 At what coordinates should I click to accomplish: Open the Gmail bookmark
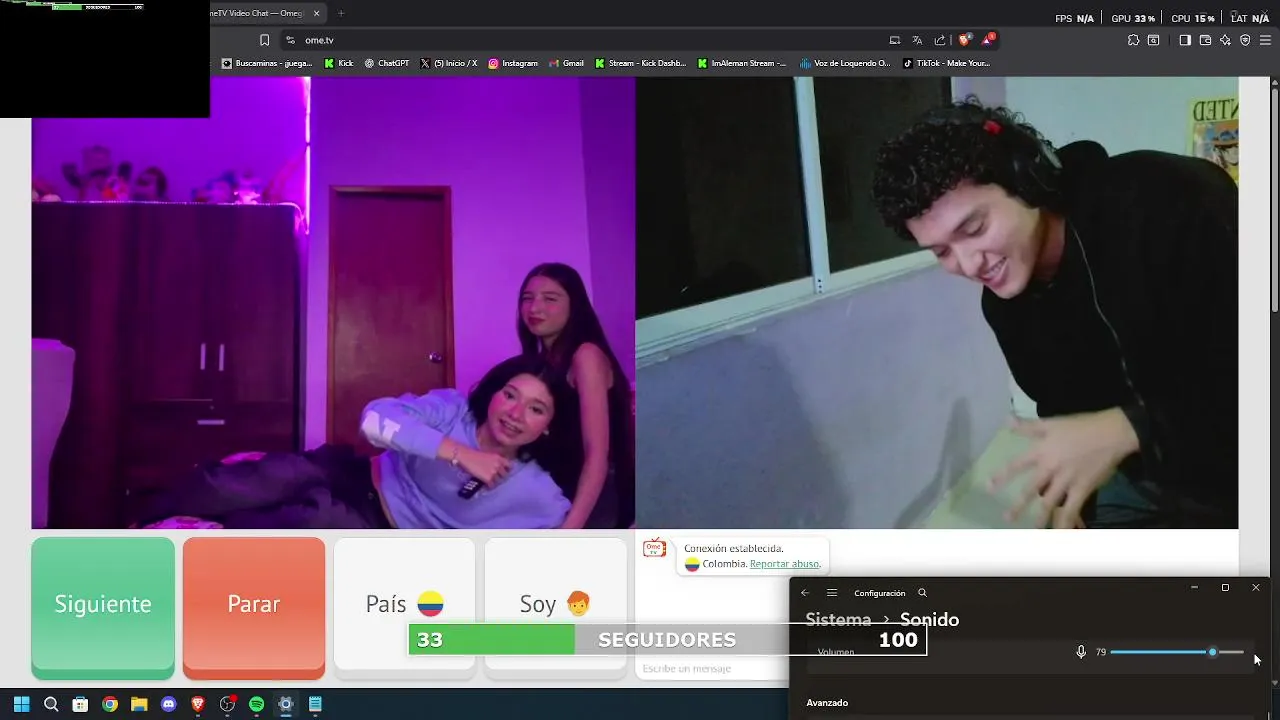pyautogui.click(x=566, y=63)
